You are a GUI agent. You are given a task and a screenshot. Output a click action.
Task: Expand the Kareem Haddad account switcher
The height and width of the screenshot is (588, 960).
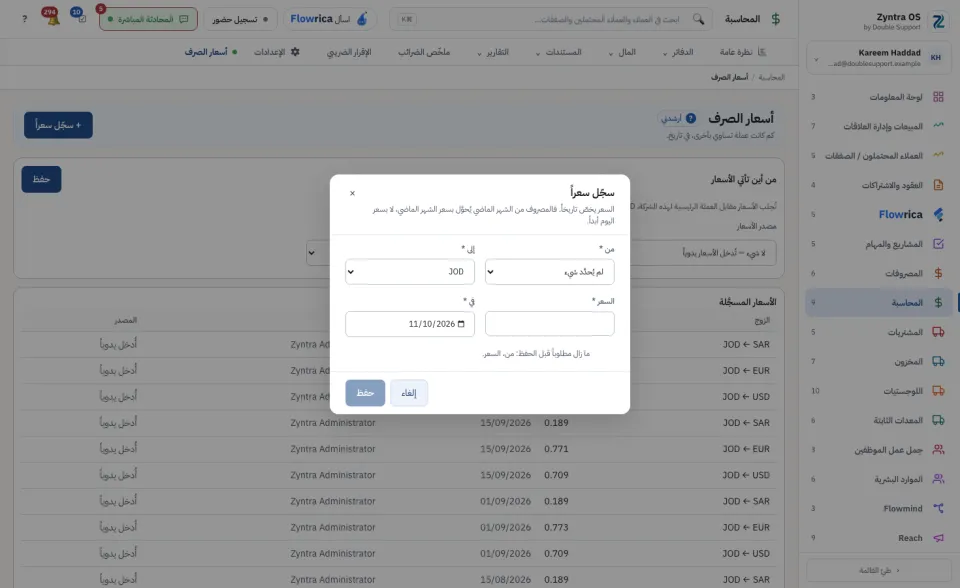point(878,58)
